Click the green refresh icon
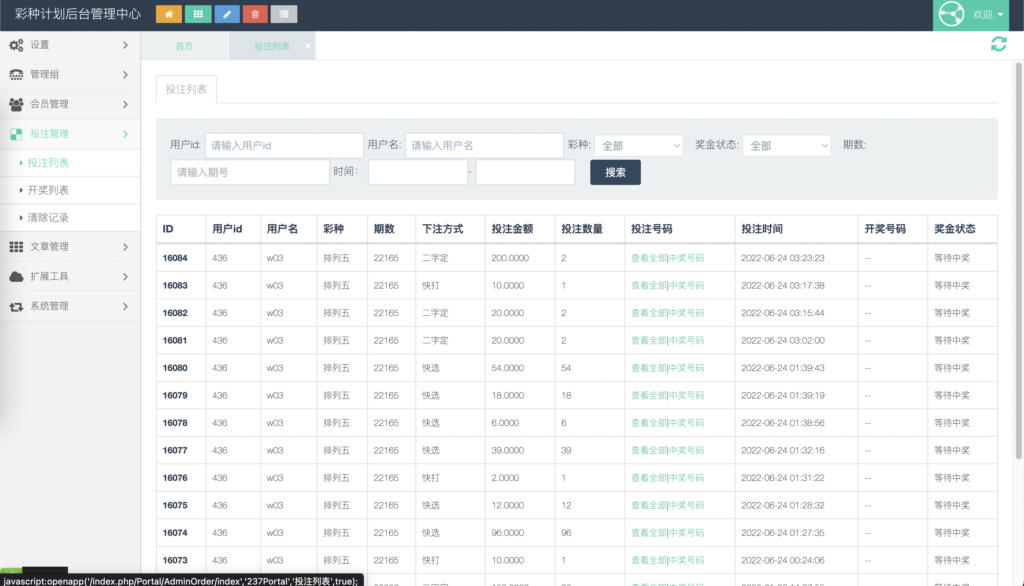This screenshot has height=586, width=1024. tap(998, 44)
